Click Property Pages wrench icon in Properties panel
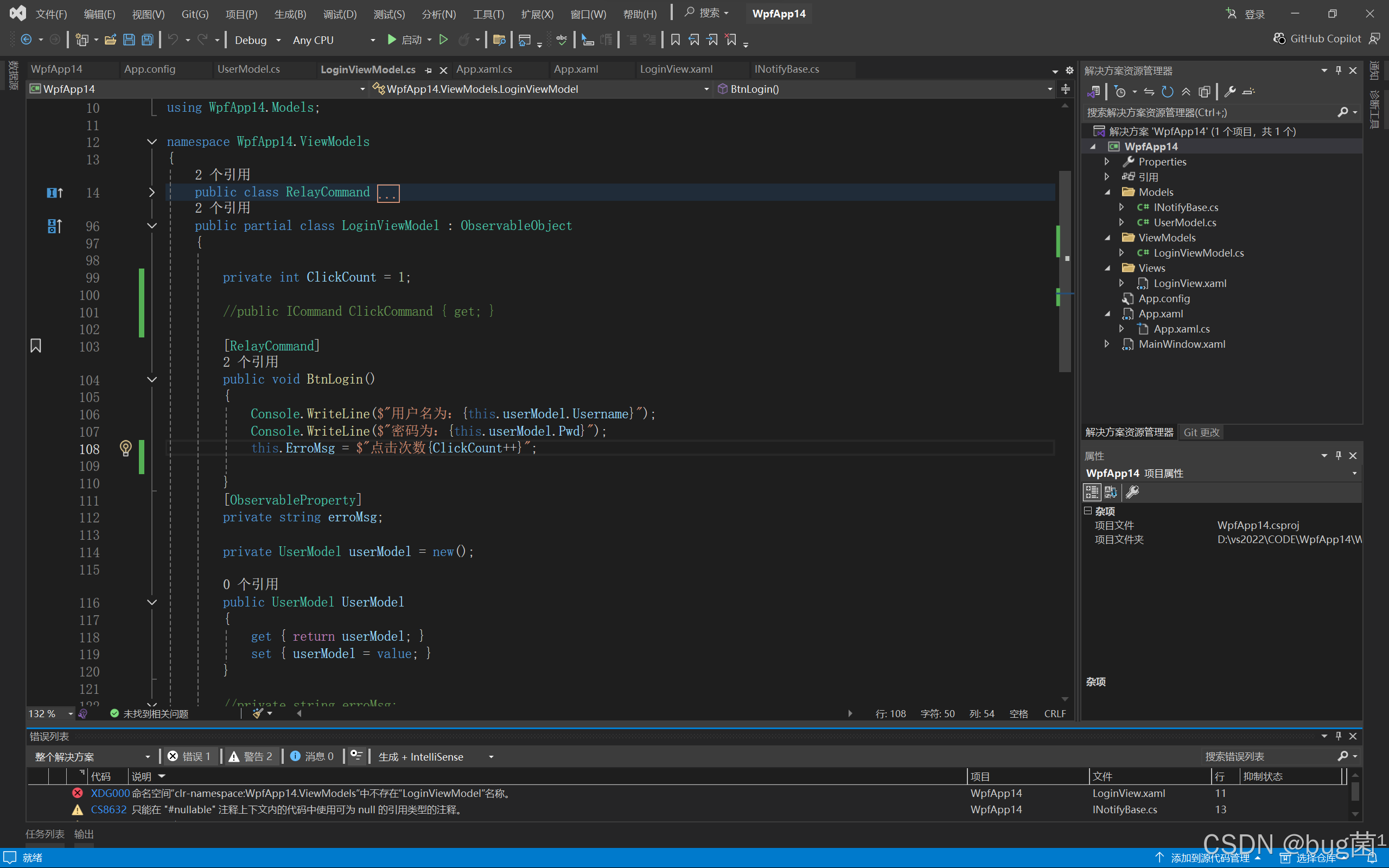This screenshot has height=868, width=1389. pyautogui.click(x=1132, y=492)
